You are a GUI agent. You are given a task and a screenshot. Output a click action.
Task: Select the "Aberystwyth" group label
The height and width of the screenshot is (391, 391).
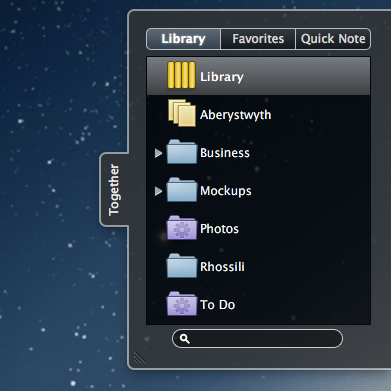(x=235, y=115)
